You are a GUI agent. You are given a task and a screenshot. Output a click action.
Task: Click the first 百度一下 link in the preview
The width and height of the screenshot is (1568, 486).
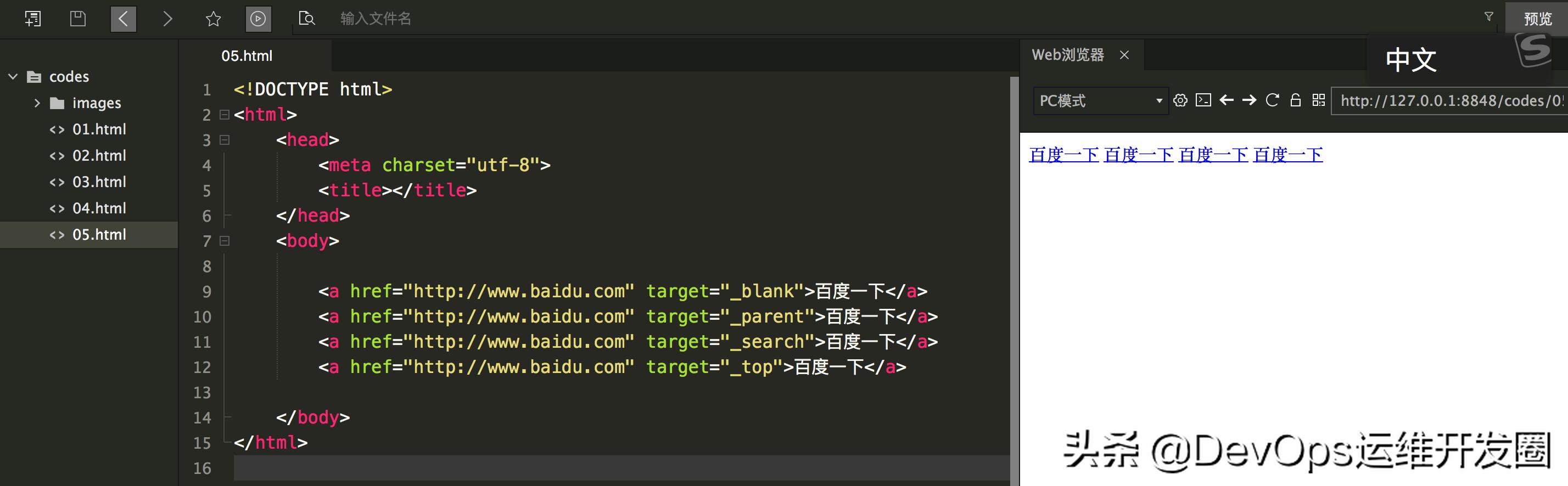point(1063,155)
